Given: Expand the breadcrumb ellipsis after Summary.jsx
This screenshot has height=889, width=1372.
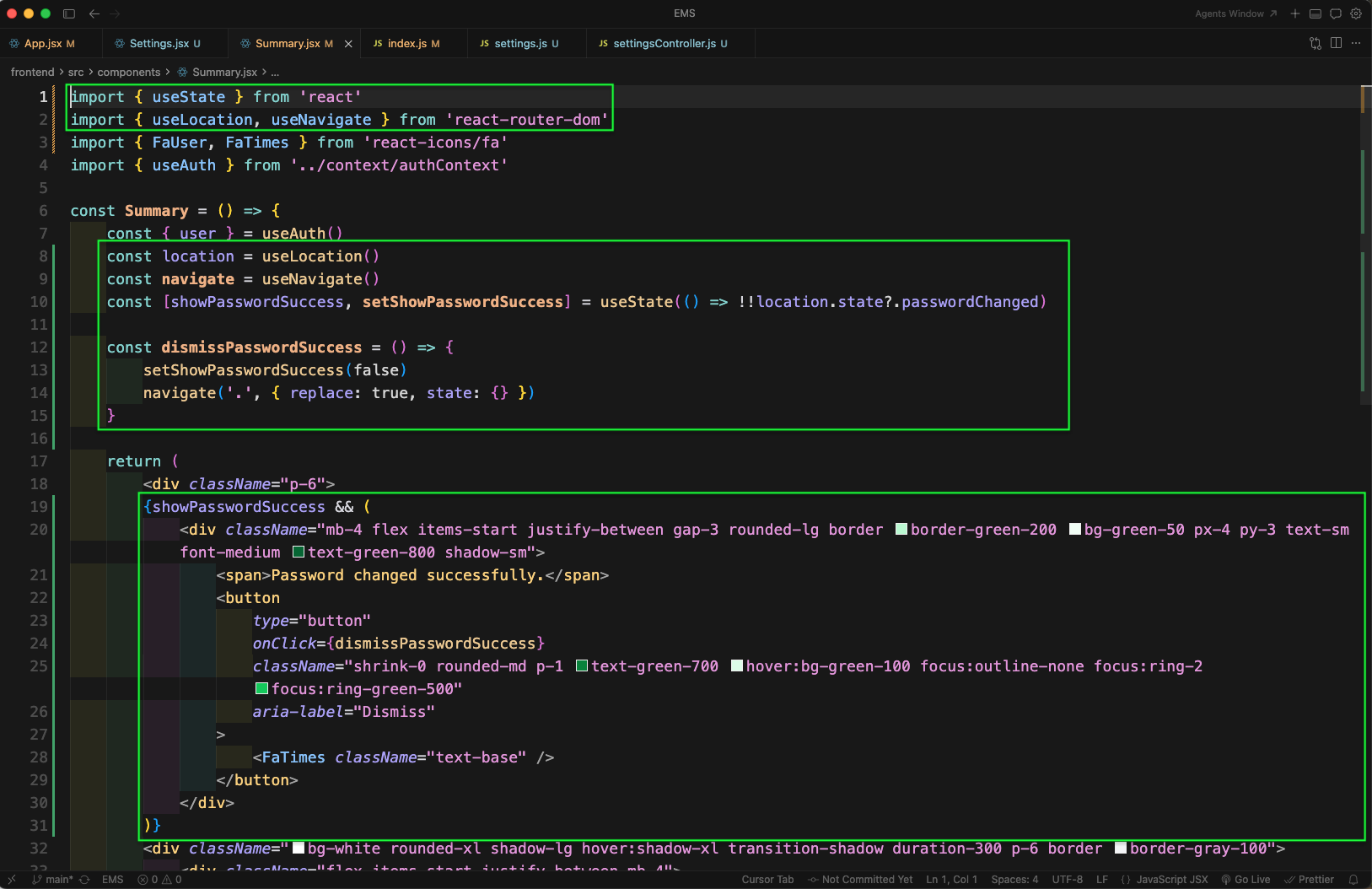Looking at the screenshot, I should 275,73.
